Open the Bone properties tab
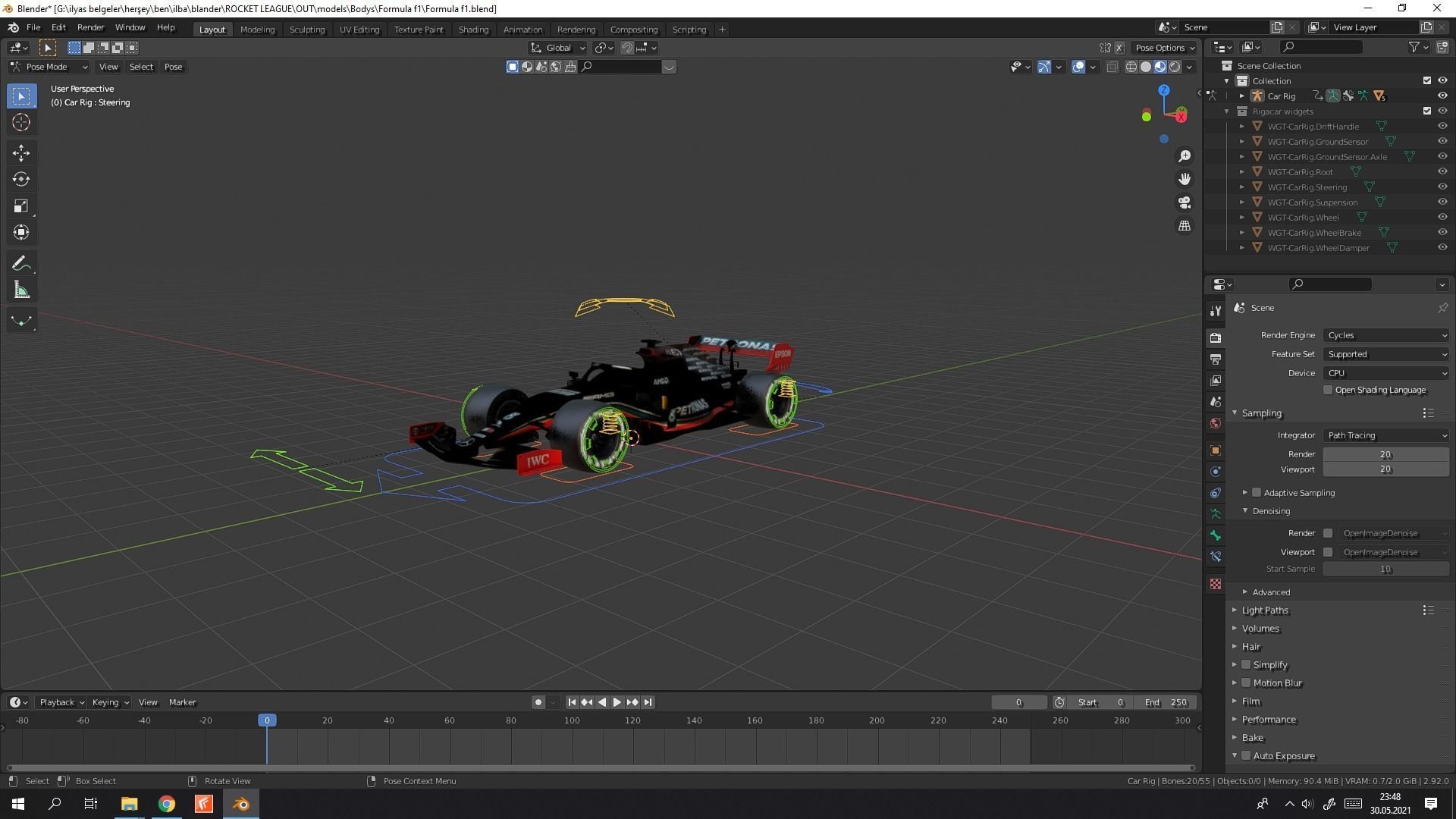This screenshot has height=819, width=1456. [1216, 535]
